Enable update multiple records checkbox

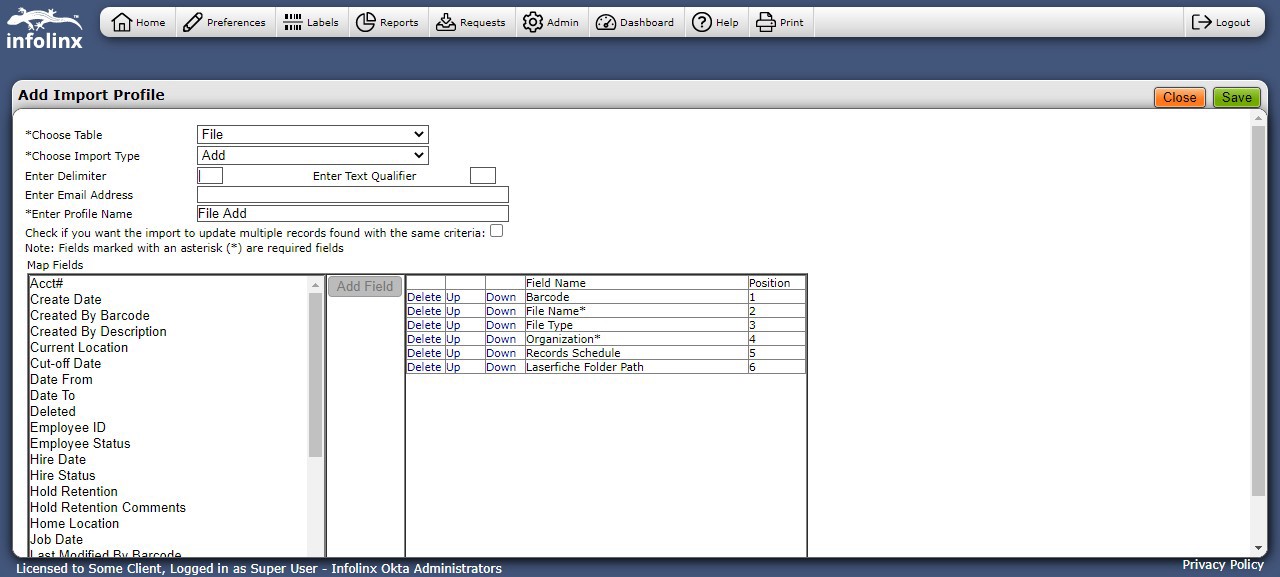[x=496, y=231]
